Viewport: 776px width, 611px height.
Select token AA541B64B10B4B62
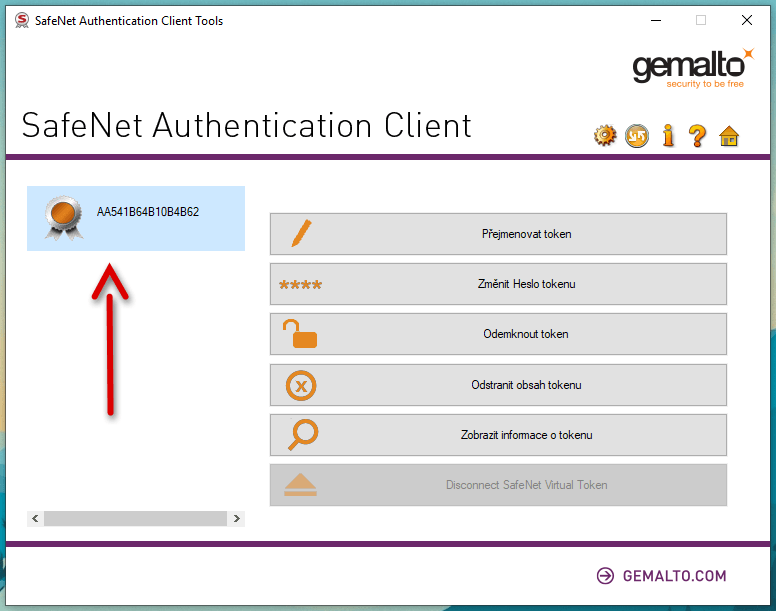coord(136,218)
